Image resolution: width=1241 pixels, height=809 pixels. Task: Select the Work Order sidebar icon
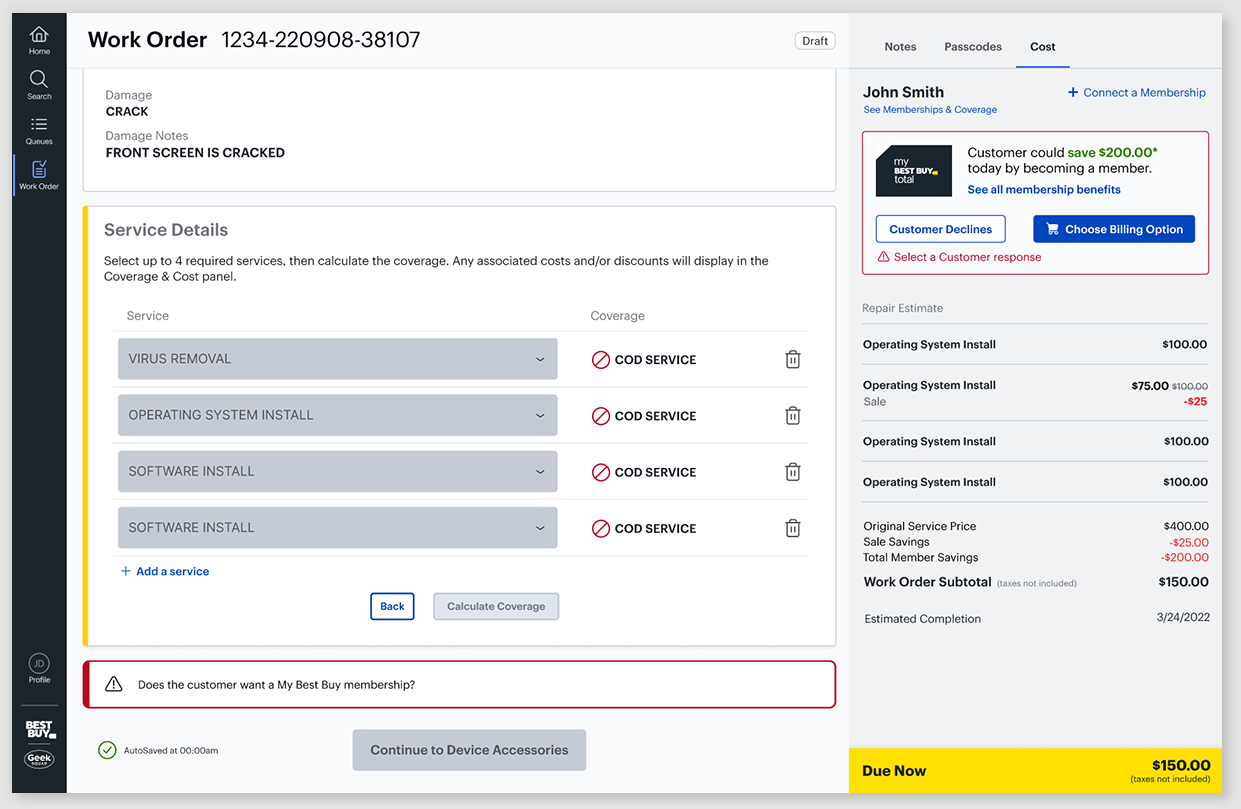[x=39, y=175]
